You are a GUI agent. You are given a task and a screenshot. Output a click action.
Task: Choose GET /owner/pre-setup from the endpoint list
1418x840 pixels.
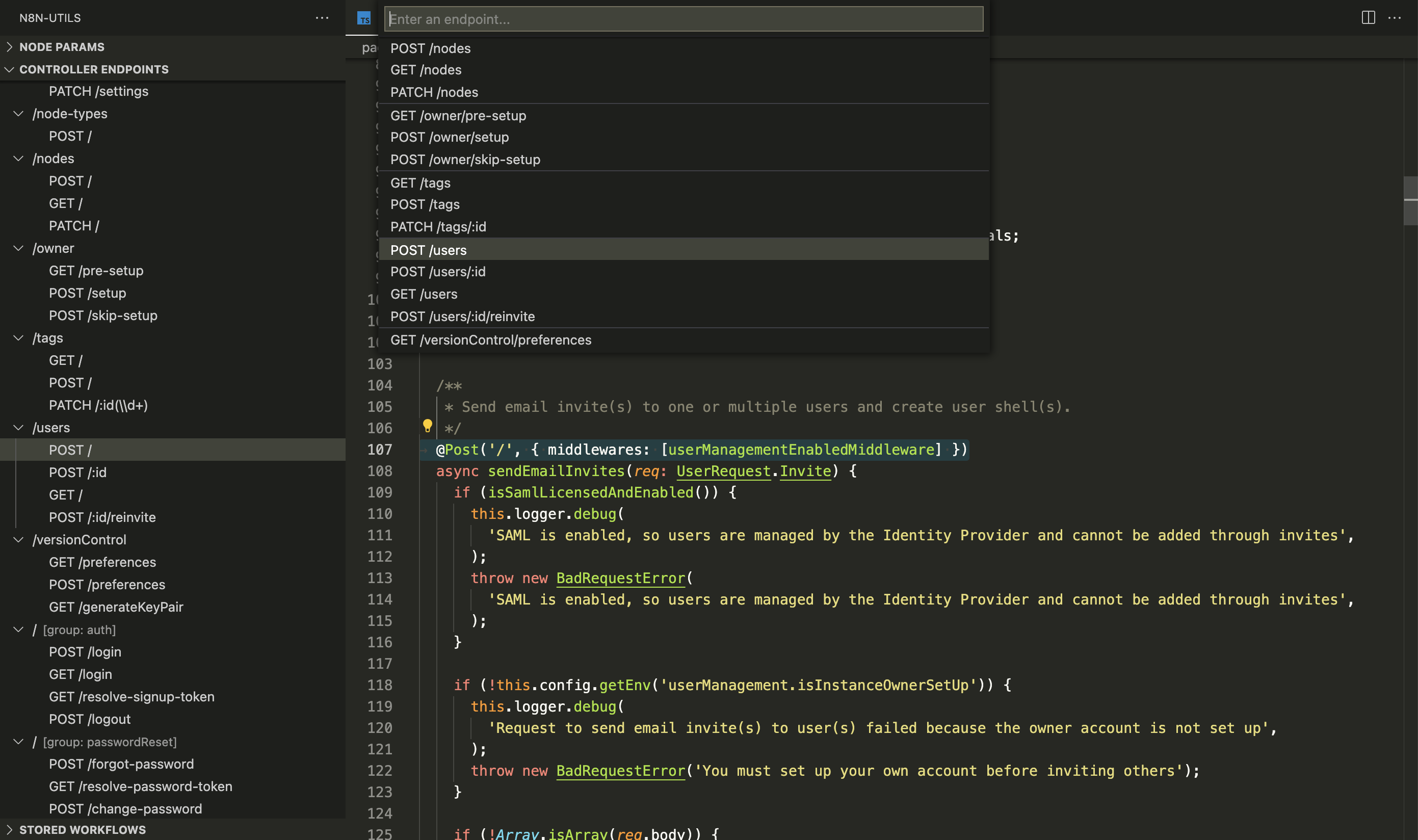pyautogui.click(x=458, y=116)
